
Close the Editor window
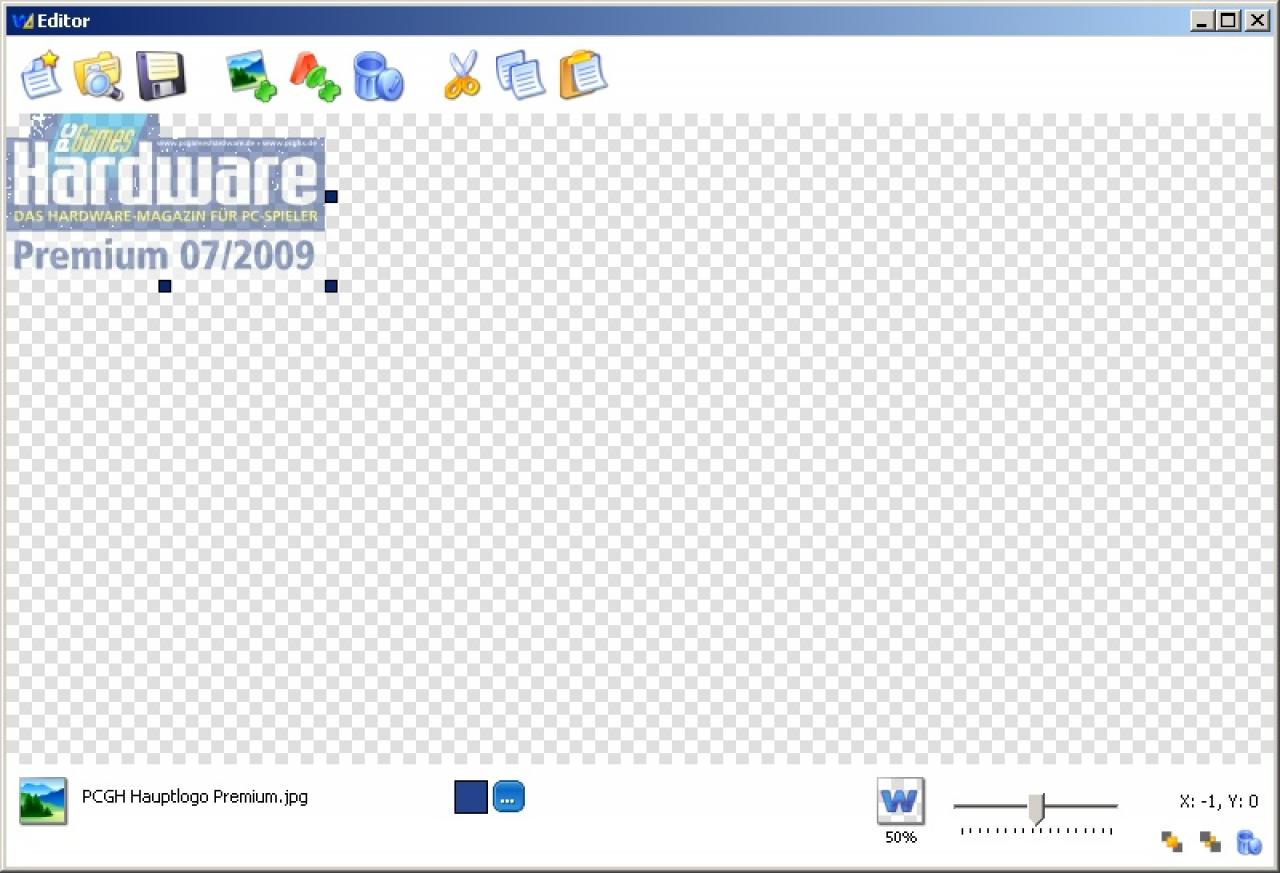(1256, 20)
